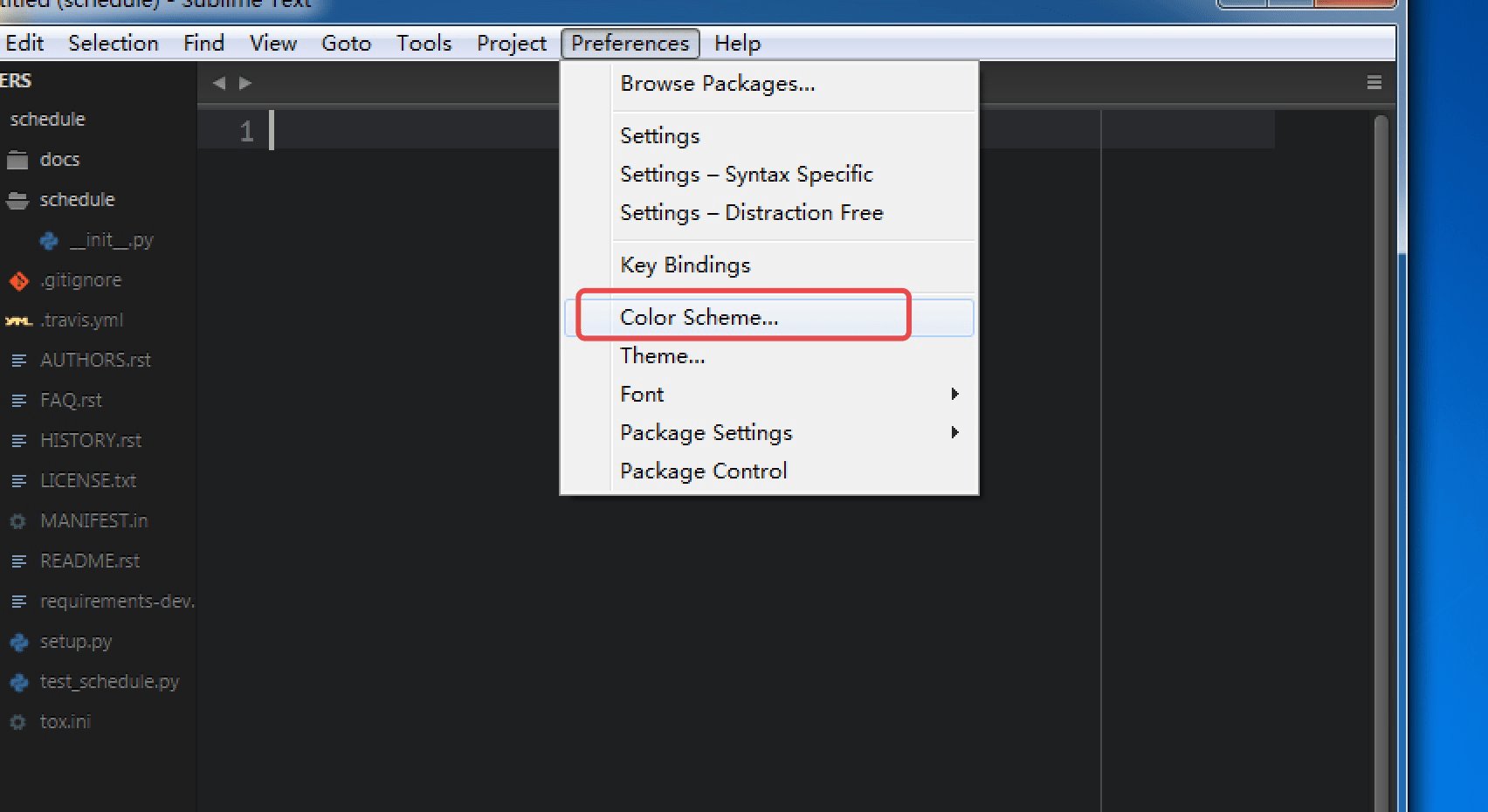Viewport: 1488px width, 812px height.
Task: Click the Python icon beside __init__.py
Action: click(49, 240)
